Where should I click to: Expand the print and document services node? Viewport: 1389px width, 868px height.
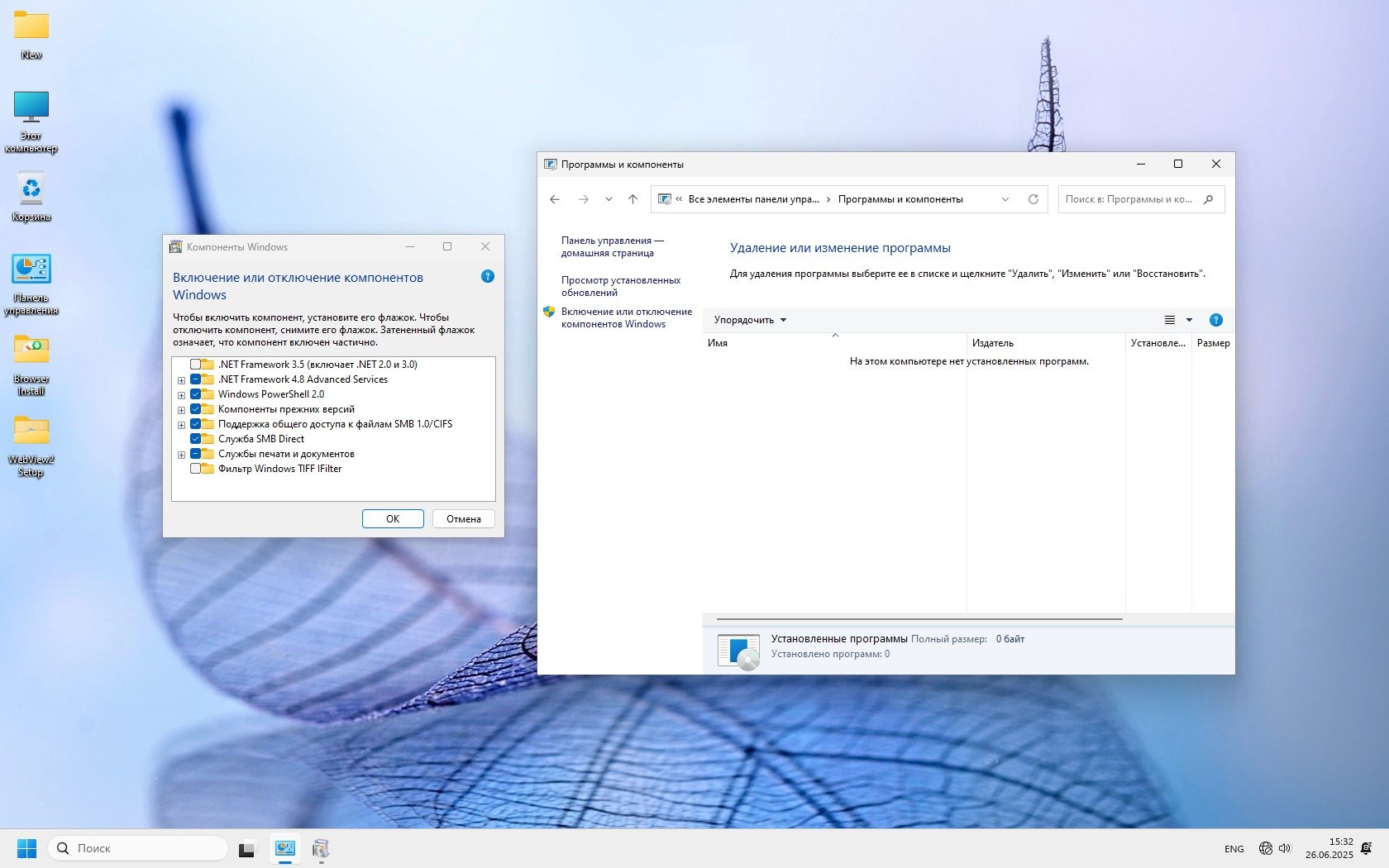click(x=181, y=455)
